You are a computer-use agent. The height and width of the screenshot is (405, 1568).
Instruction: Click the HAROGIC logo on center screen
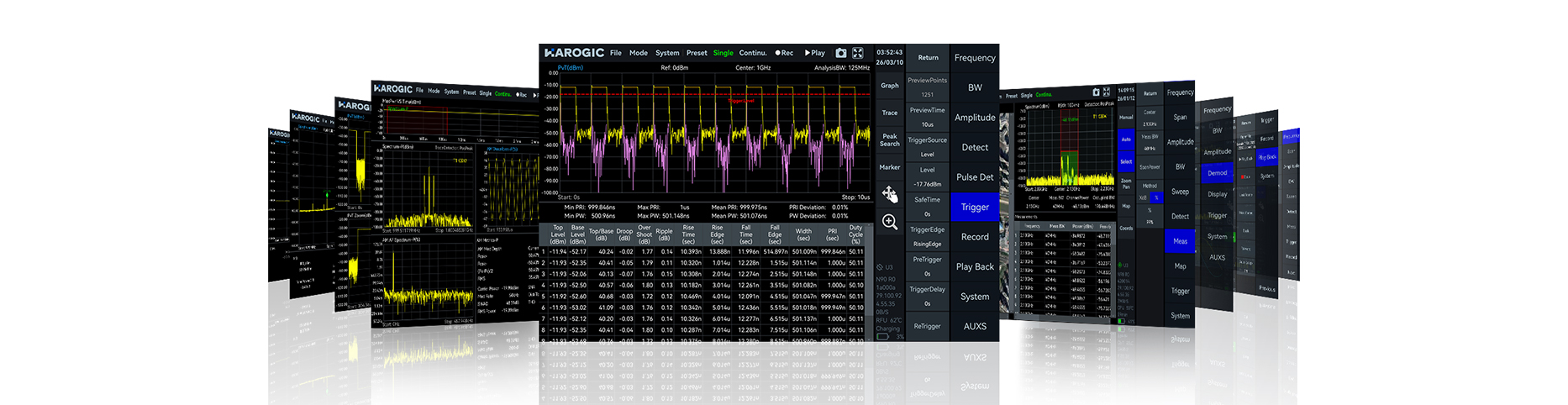(574, 53)
